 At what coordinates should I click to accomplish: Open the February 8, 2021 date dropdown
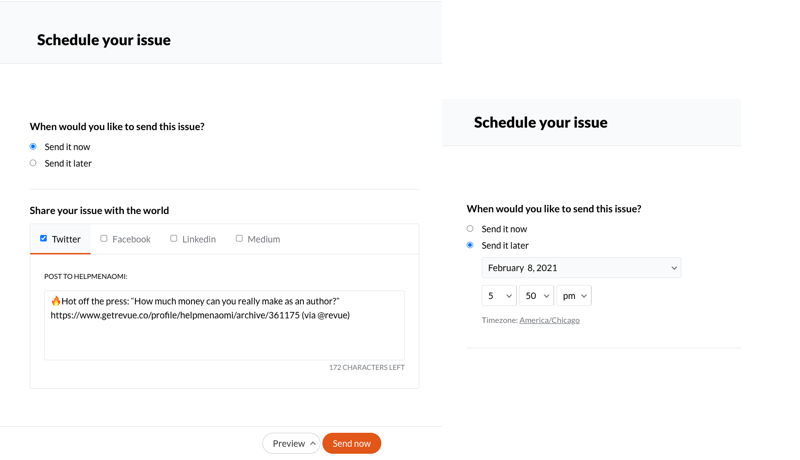point(581,268)
